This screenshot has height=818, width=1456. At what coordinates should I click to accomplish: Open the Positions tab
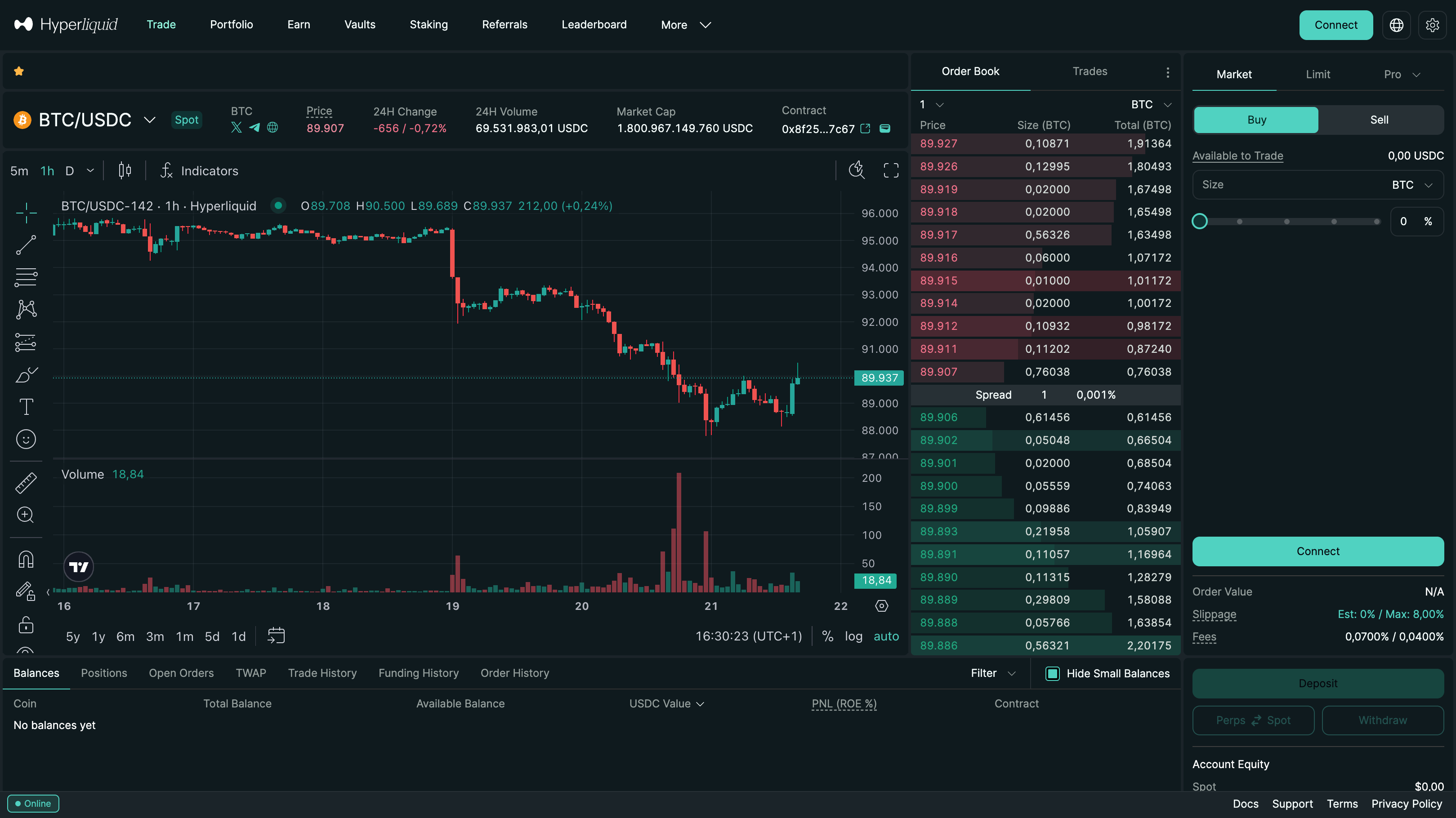pyautogui.click(x=104, y=673)
